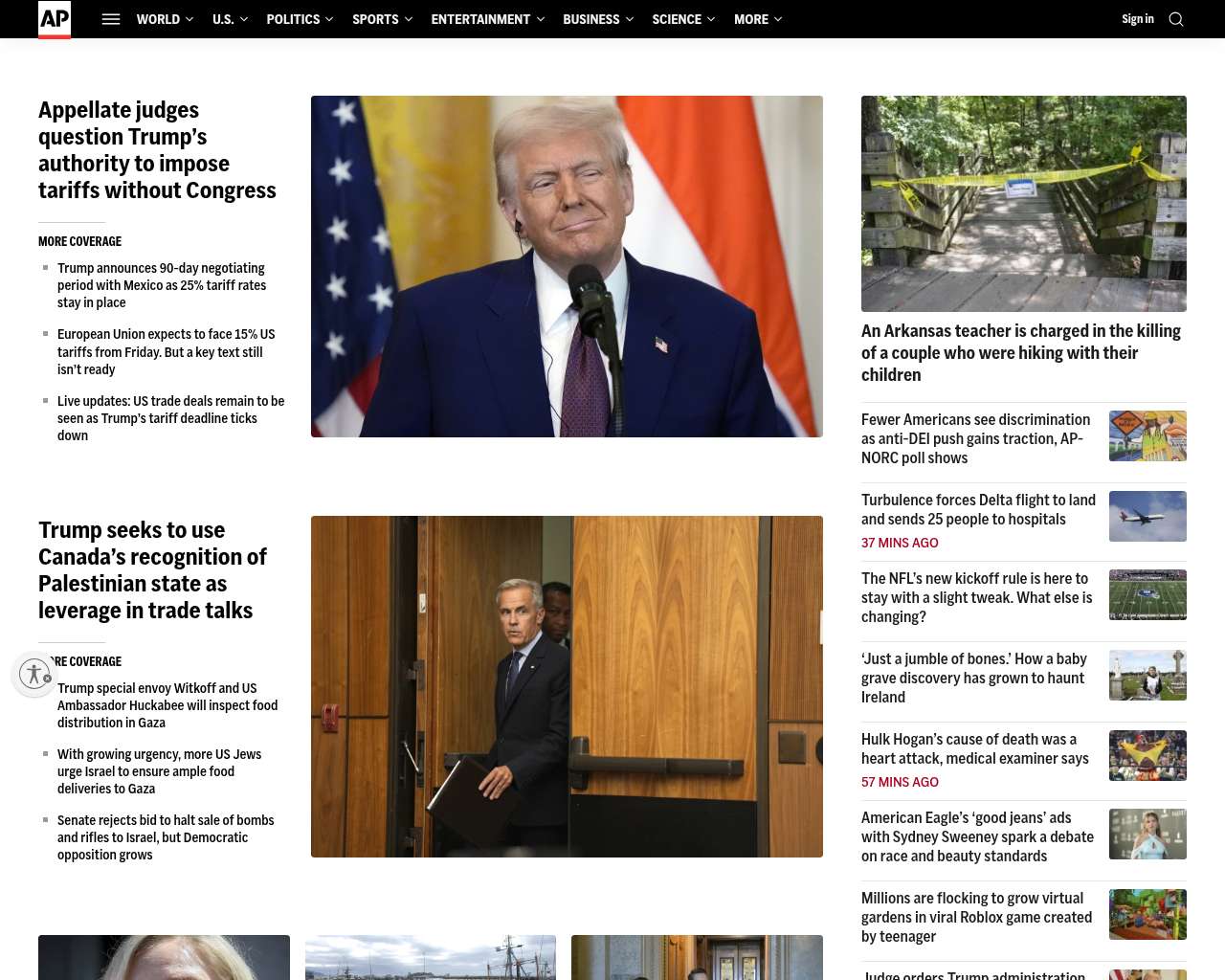Open the Sports menu item
The width and height of the screenshot is (1225, 980).
point(375,19)
